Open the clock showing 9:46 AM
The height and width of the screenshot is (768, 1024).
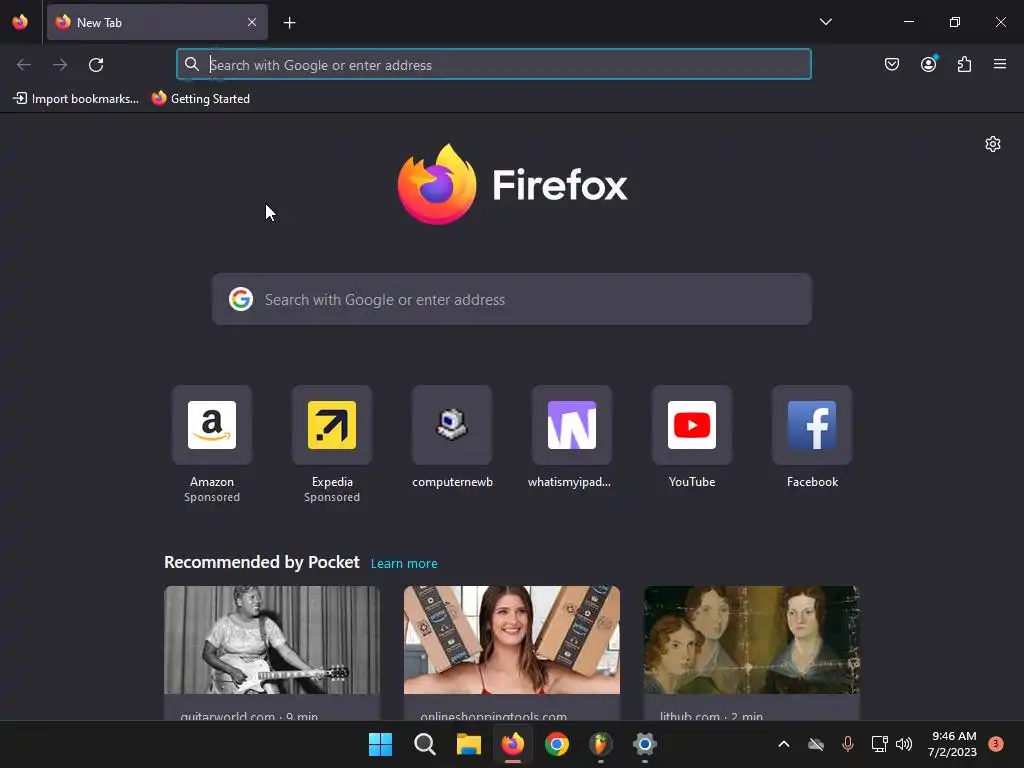953,744
